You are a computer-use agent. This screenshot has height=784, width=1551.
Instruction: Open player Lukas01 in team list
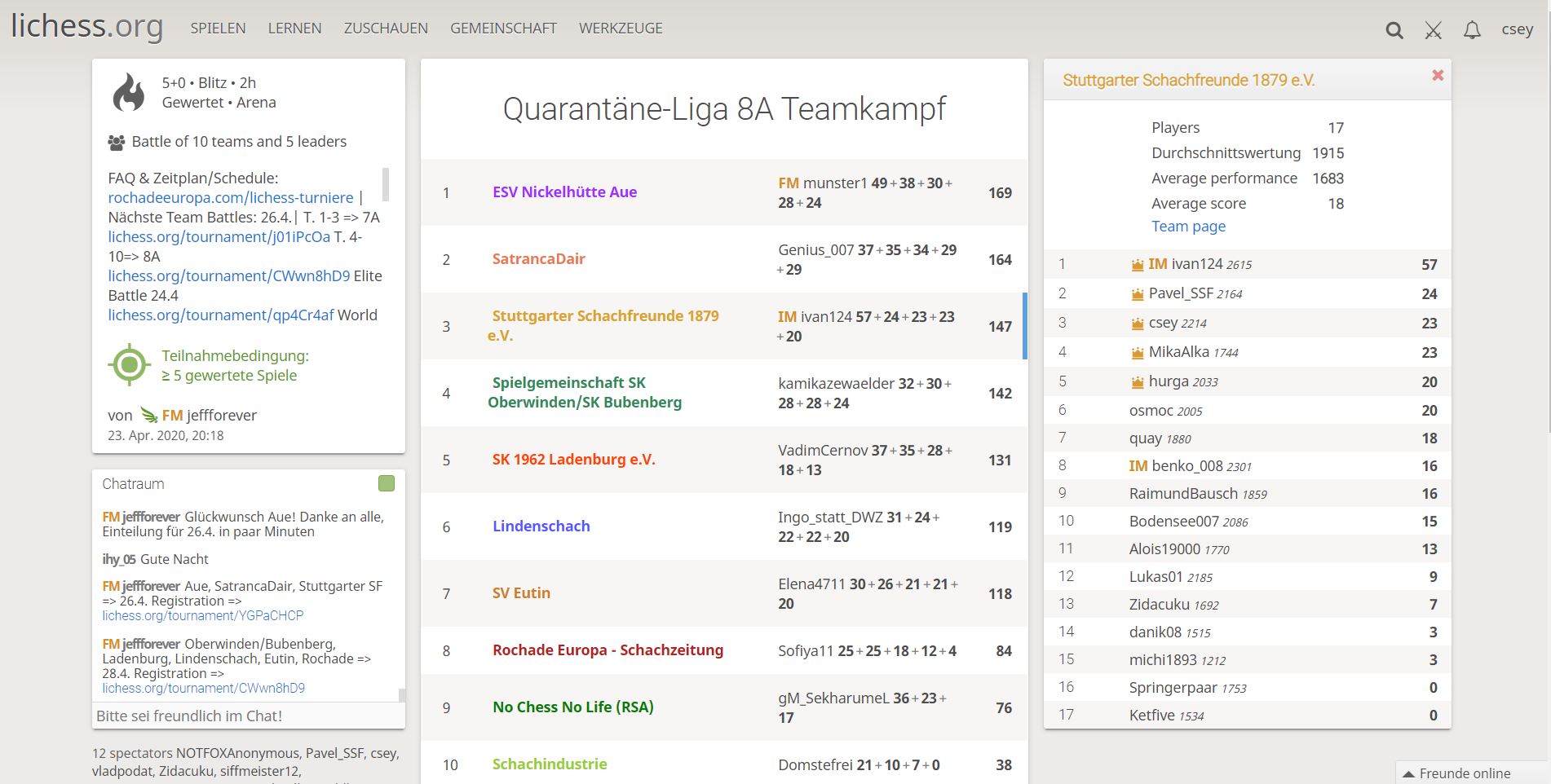[1170, 577]
